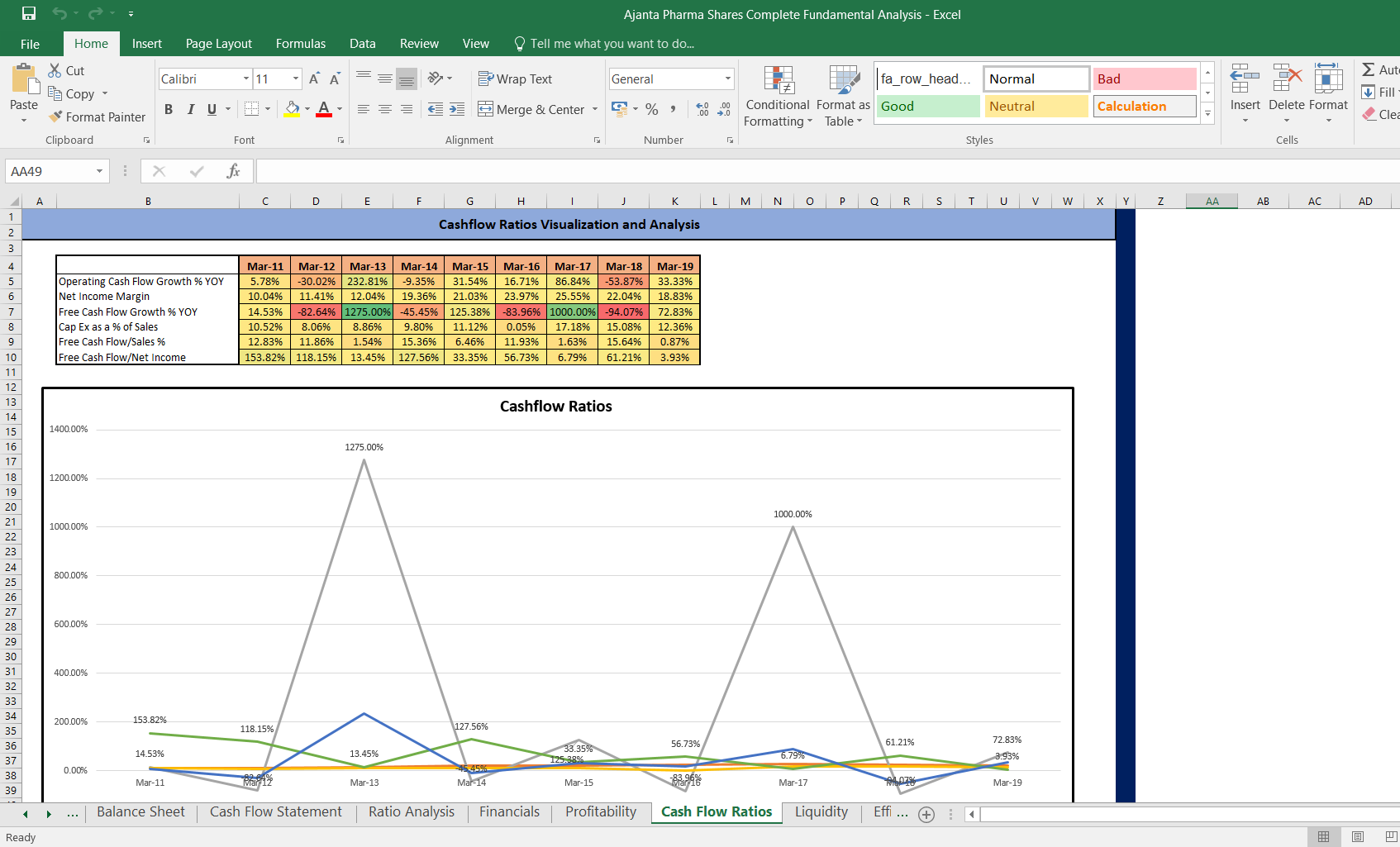Click Merge & Center button
This screenshot has height=847, width=1400.
pyautogui.click(x=531, y=109)
